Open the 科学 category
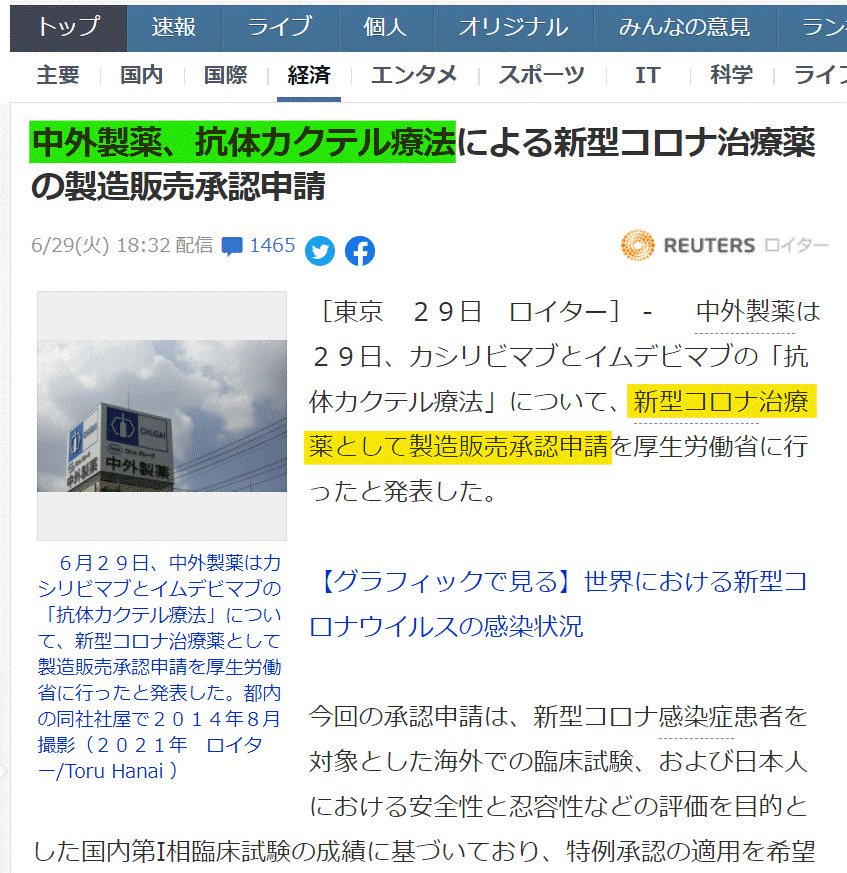The height and width of the screenshot is (873, 847). pyautogui.click(x=731, y=75)
